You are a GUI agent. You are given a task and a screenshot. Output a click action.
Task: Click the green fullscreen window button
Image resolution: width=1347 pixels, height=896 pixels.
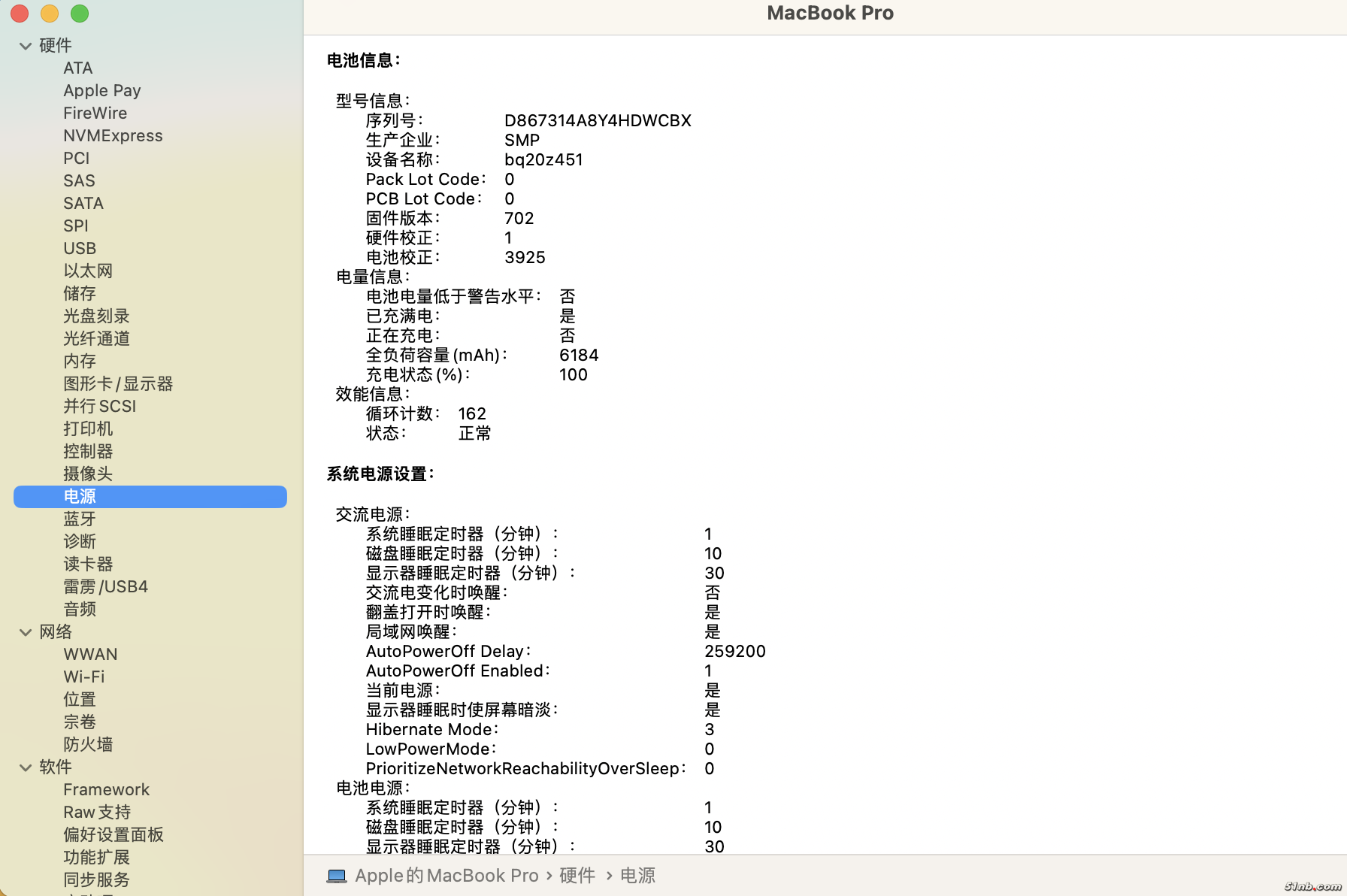click(x=80, y=14)
